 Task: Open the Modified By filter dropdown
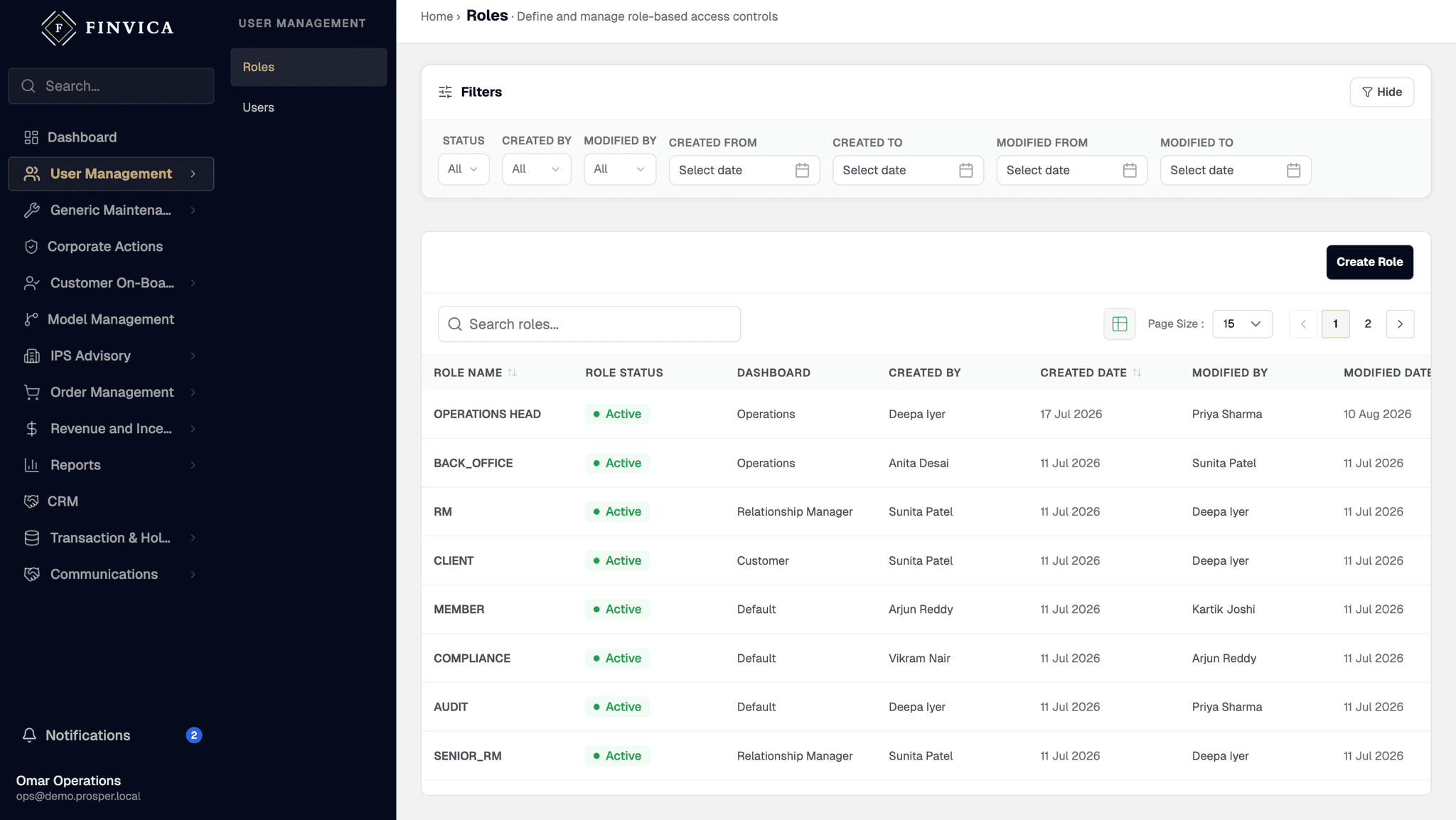pyautogui.click(x=620, y=169)
